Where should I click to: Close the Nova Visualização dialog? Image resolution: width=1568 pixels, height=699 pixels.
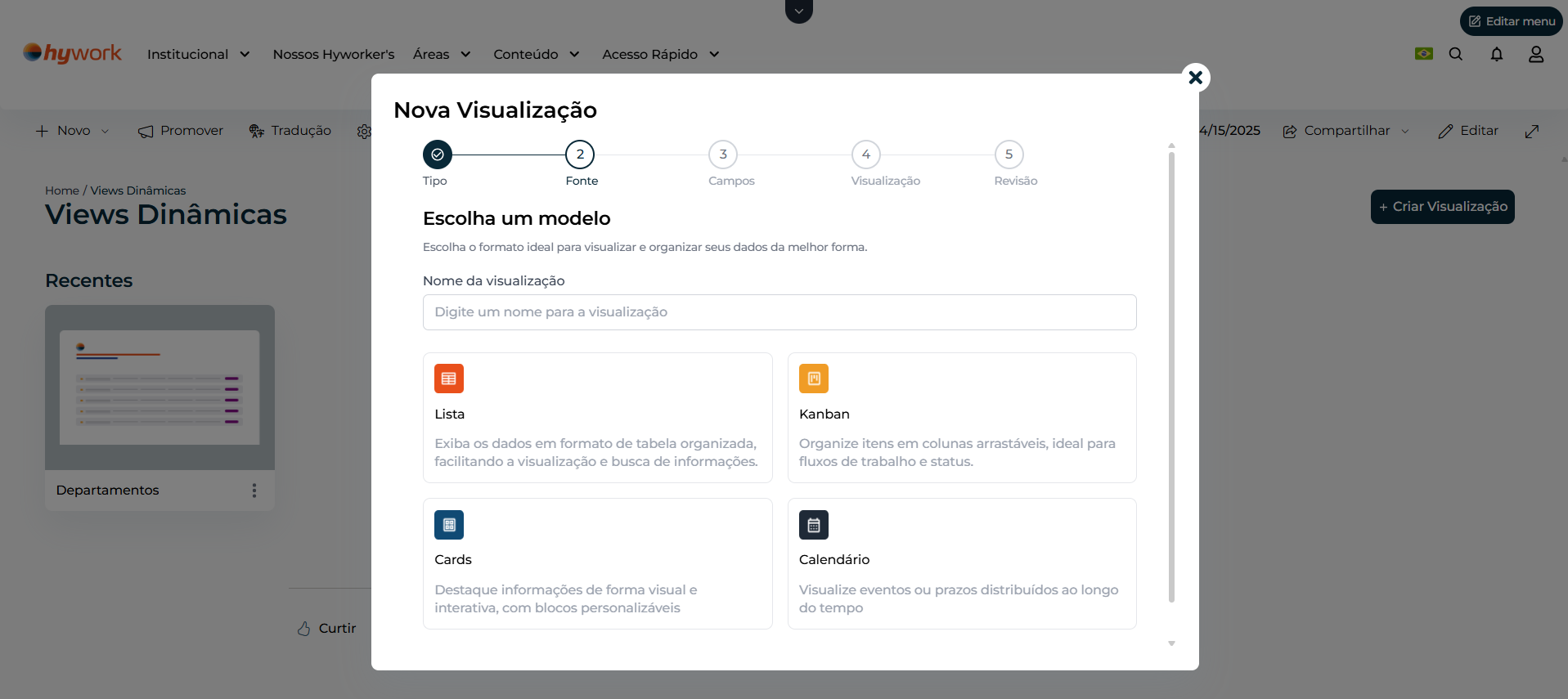point(1195,78)
